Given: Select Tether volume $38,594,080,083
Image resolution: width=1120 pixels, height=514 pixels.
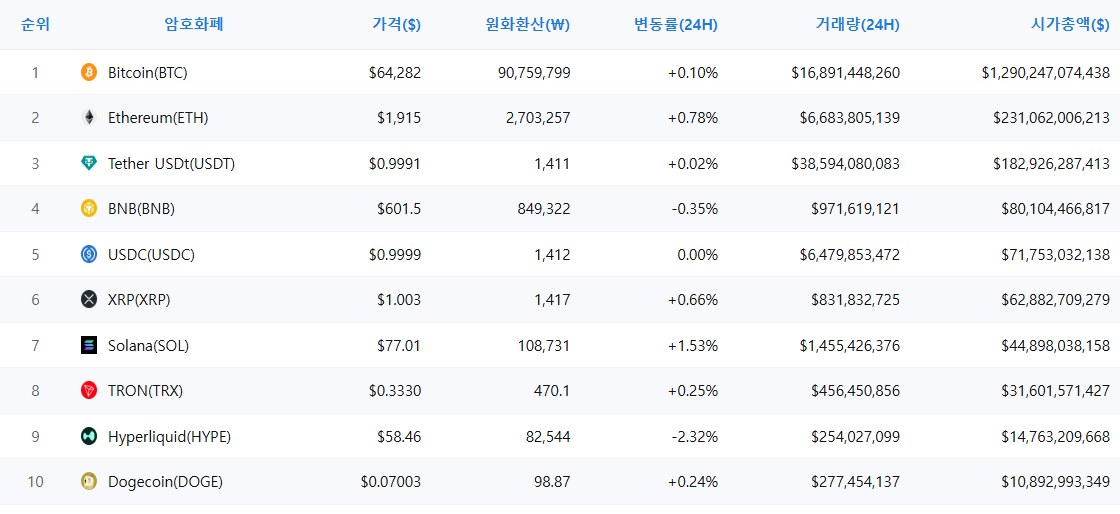Looking at the screenshot, I should (x=846, y=164).
